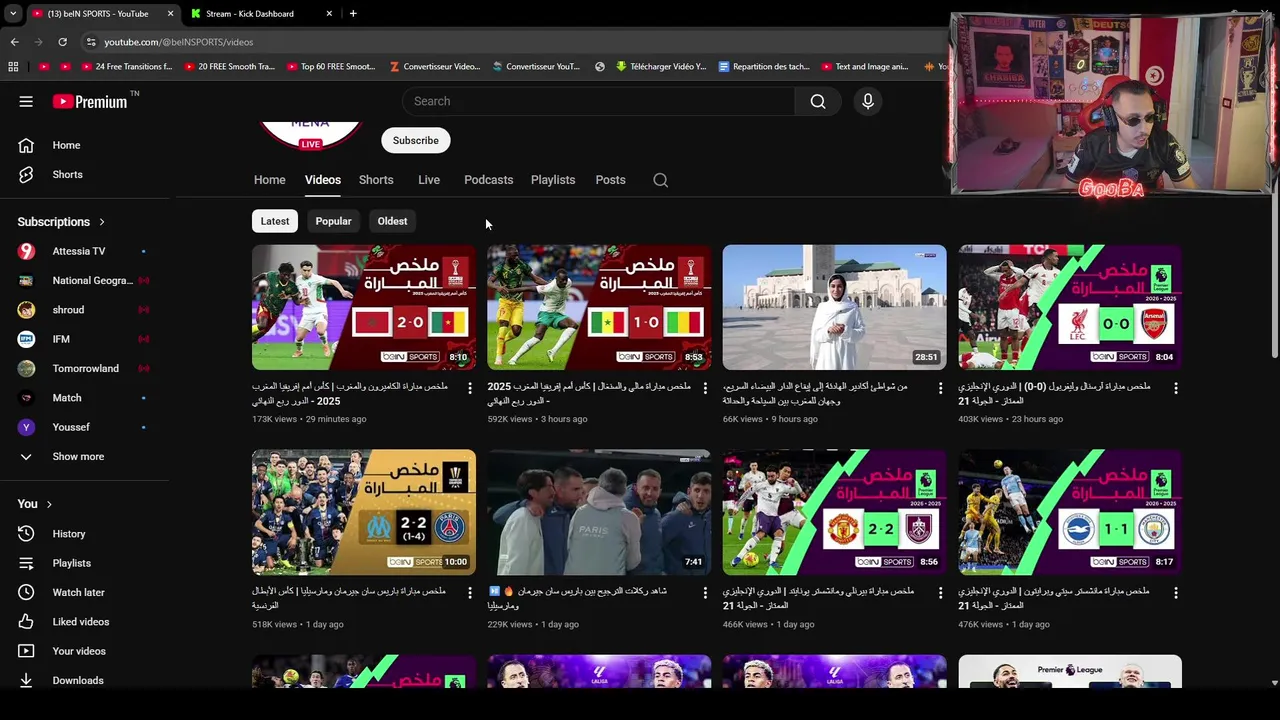Expand Show more subscriptions

(x=78, y=456)
